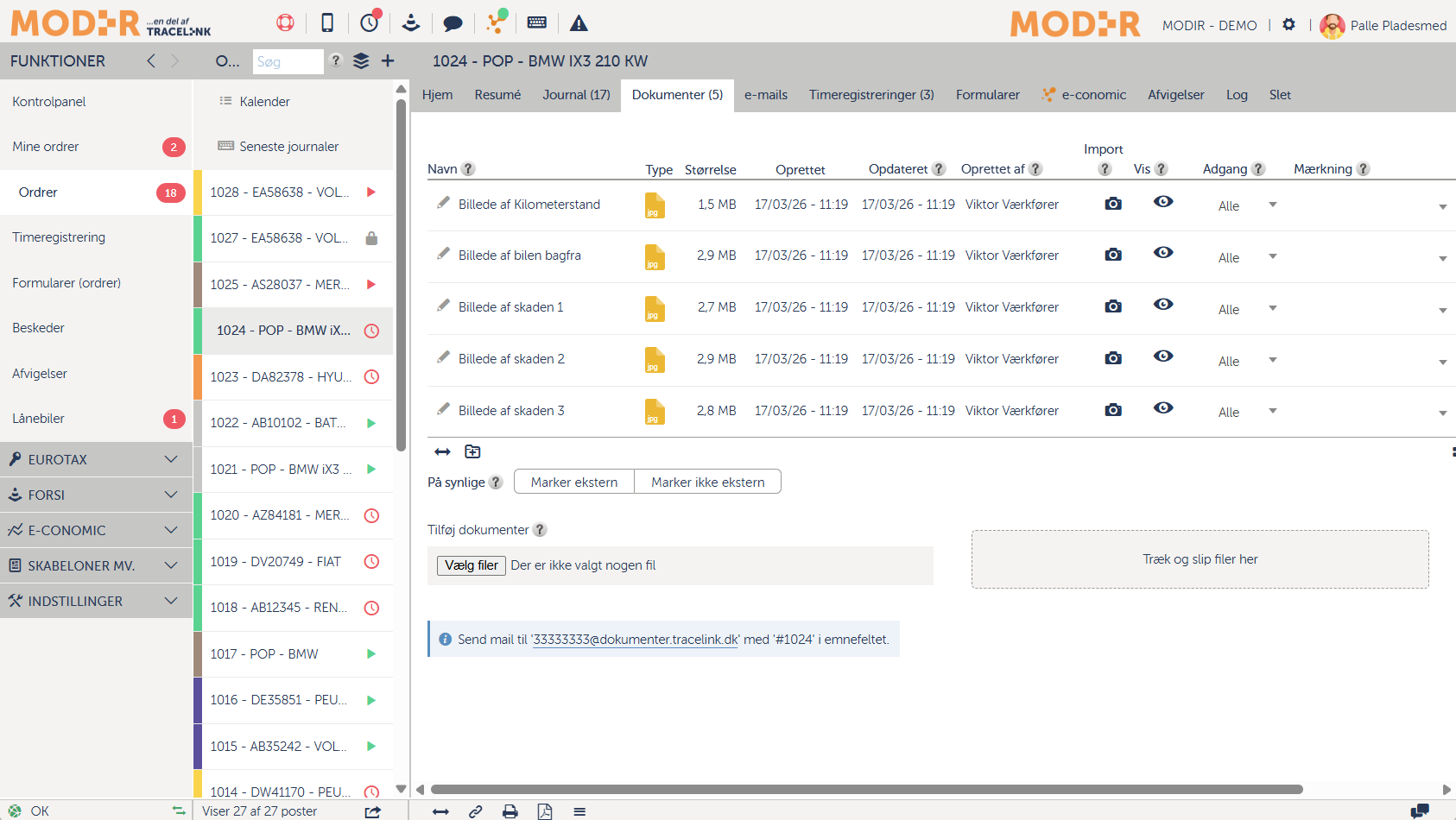Open the Timeregistreringer (3) tab

pos(870,95)
